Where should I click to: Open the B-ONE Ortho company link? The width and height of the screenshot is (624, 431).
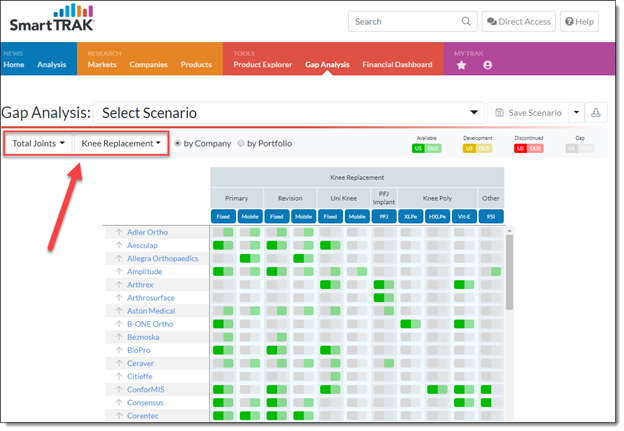coord(150,324)
